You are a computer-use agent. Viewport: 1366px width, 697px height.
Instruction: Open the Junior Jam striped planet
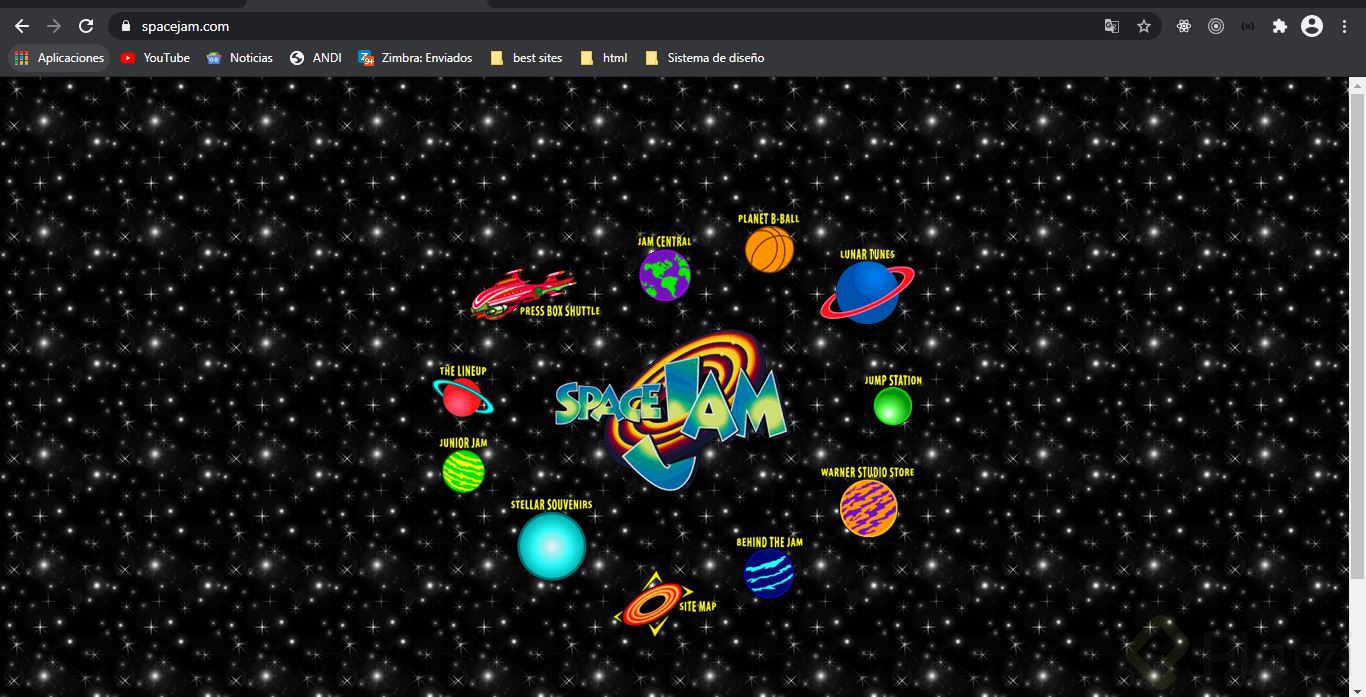463,471
